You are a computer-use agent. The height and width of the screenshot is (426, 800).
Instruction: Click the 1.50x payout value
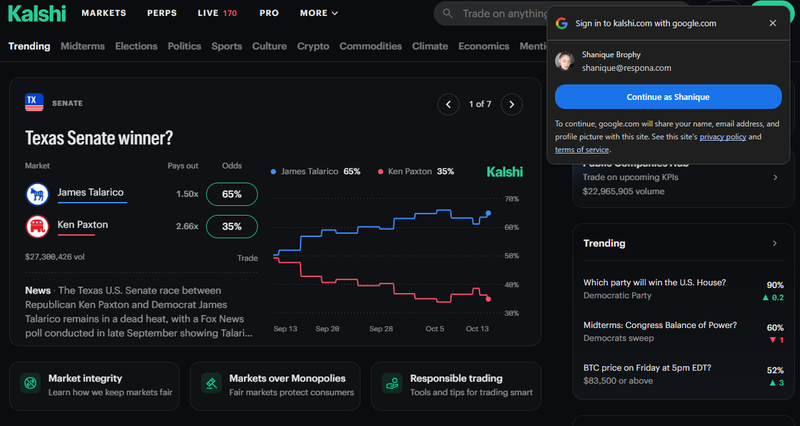pyautogui.click(x=187, y=194)
